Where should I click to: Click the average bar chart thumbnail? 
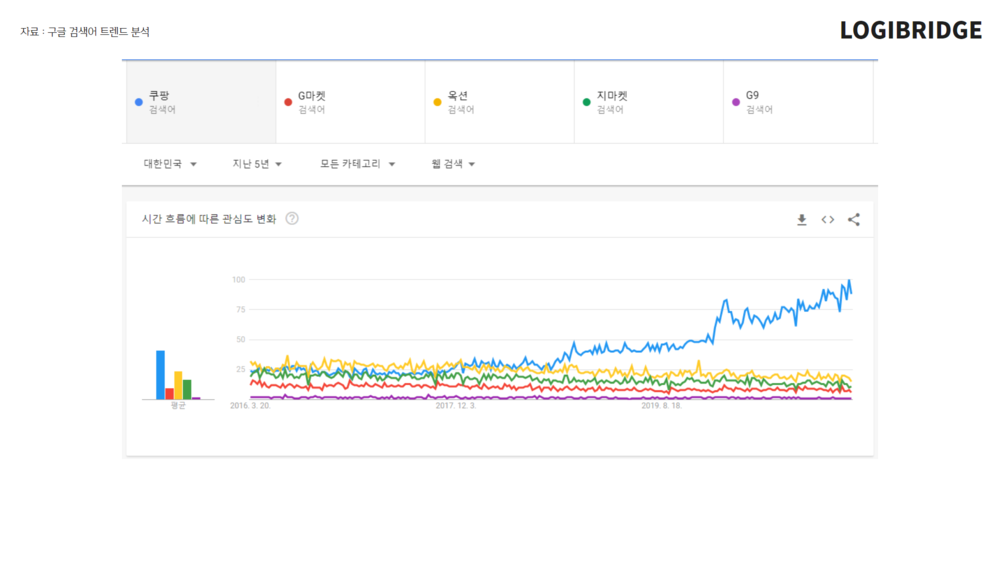(x=178, y=376)
